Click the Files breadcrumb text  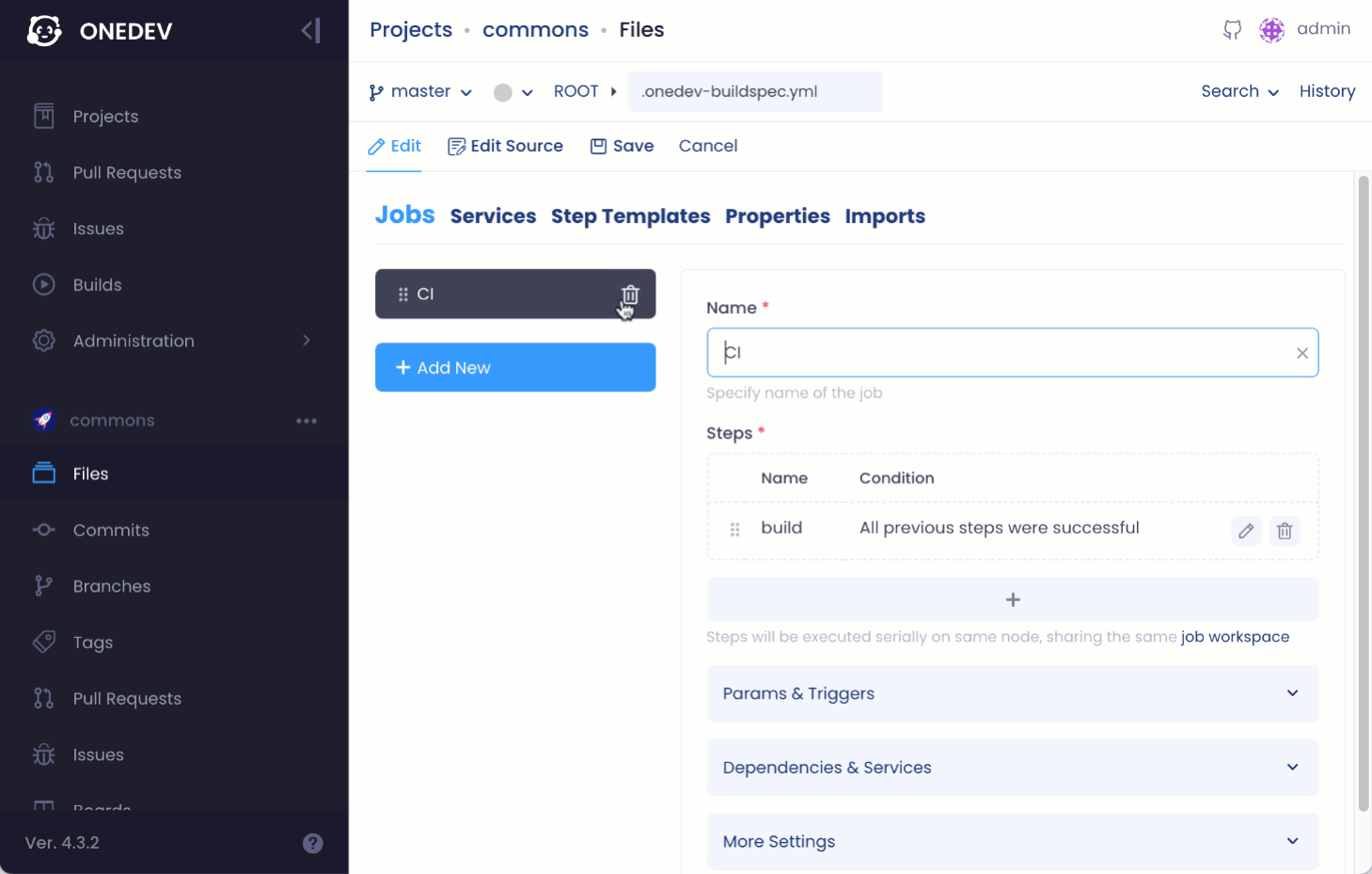[641, 30]
